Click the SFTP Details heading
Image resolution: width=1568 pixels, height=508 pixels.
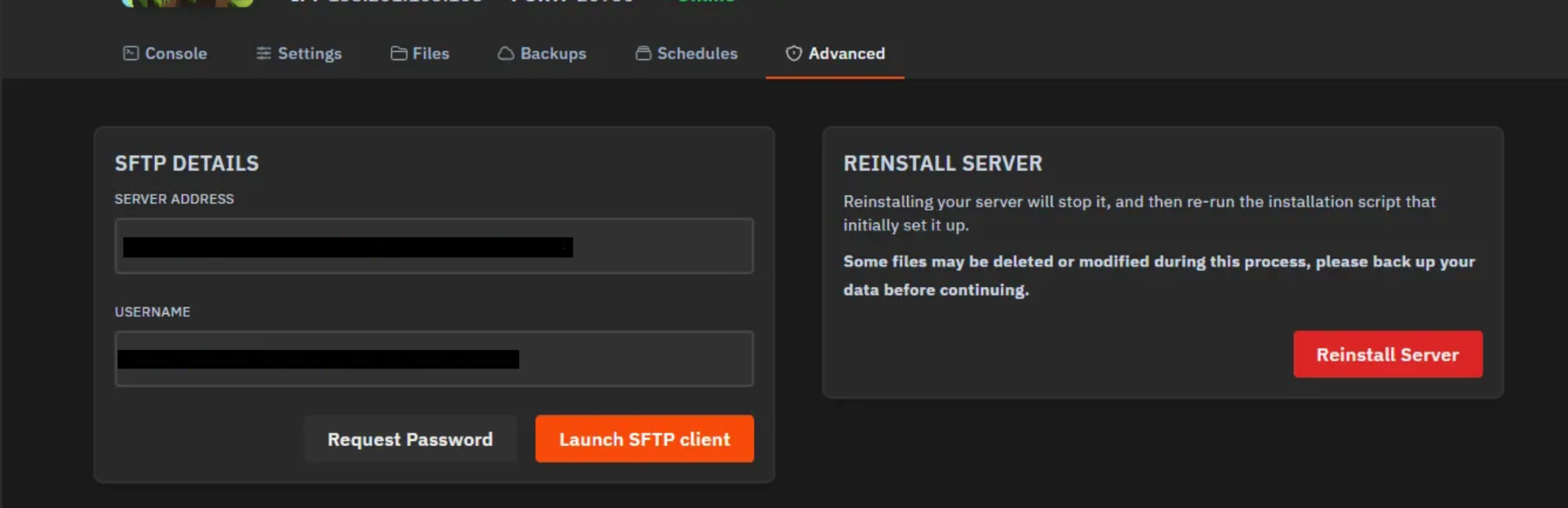click(186, 163)
